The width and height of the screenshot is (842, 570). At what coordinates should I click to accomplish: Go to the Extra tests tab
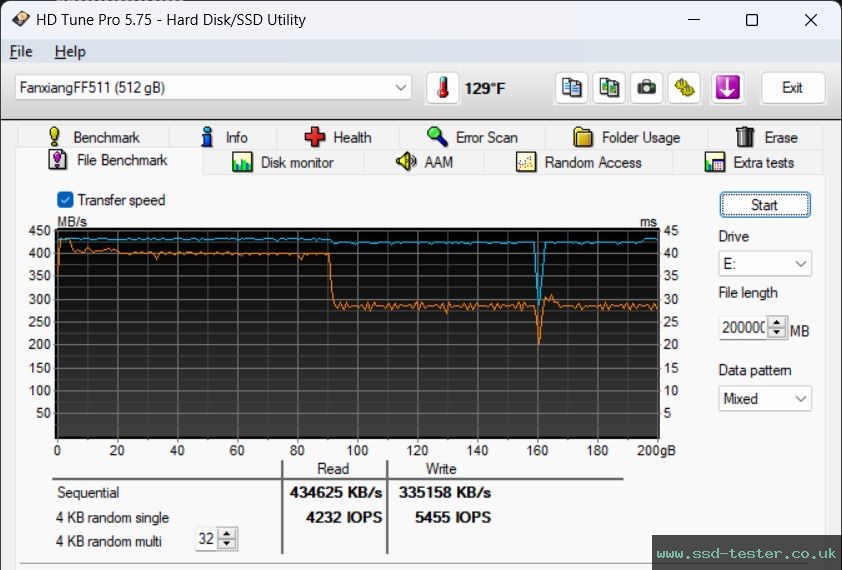click(749, 162)
